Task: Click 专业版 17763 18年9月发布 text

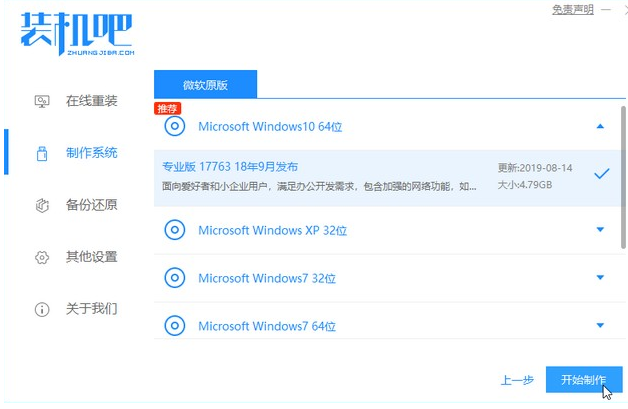Action: 230,167
